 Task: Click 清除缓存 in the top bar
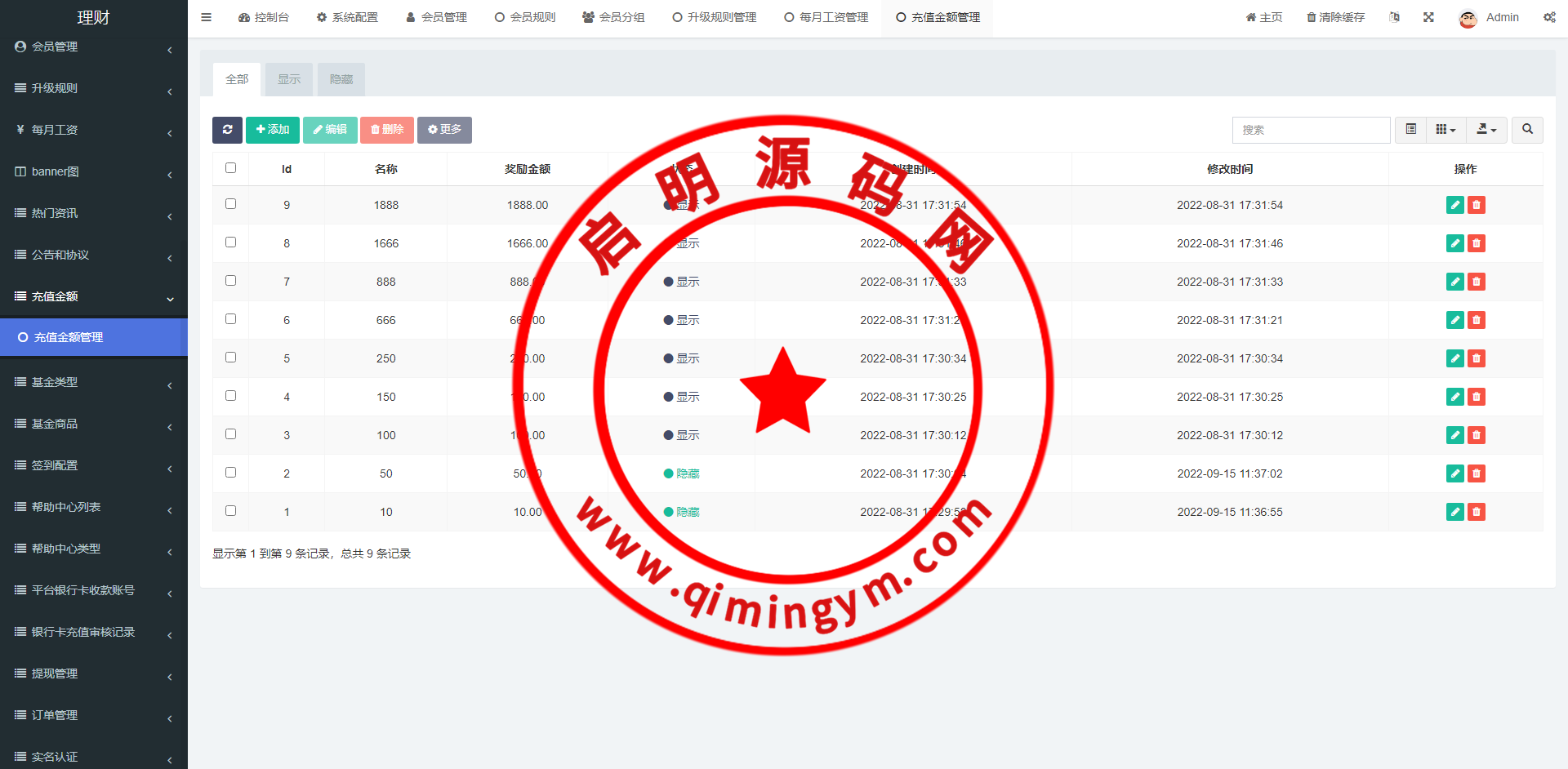[1335, 17]
